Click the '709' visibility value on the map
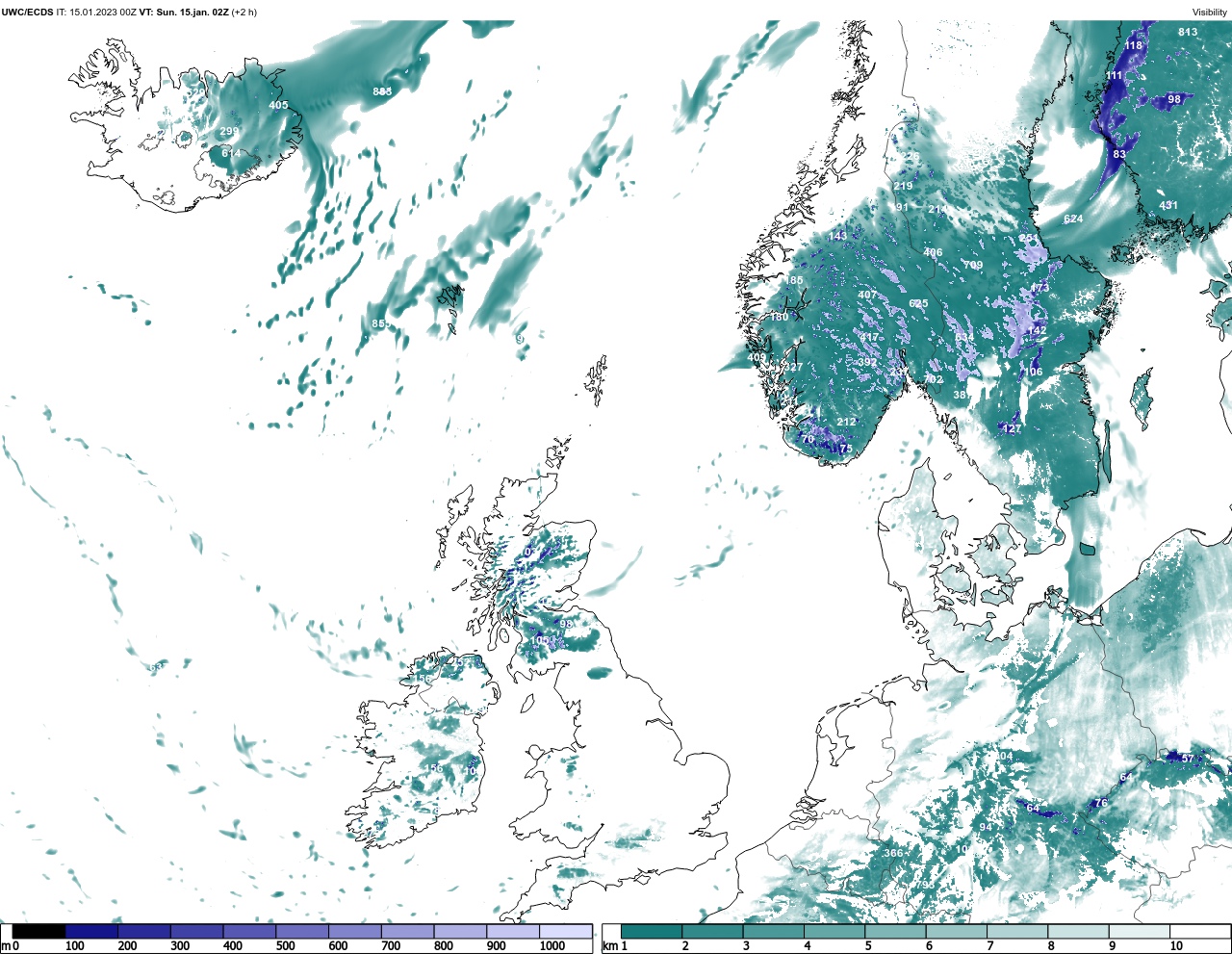Image resolution: width=1232 pixels, height=954 pixels. point(973,266)
